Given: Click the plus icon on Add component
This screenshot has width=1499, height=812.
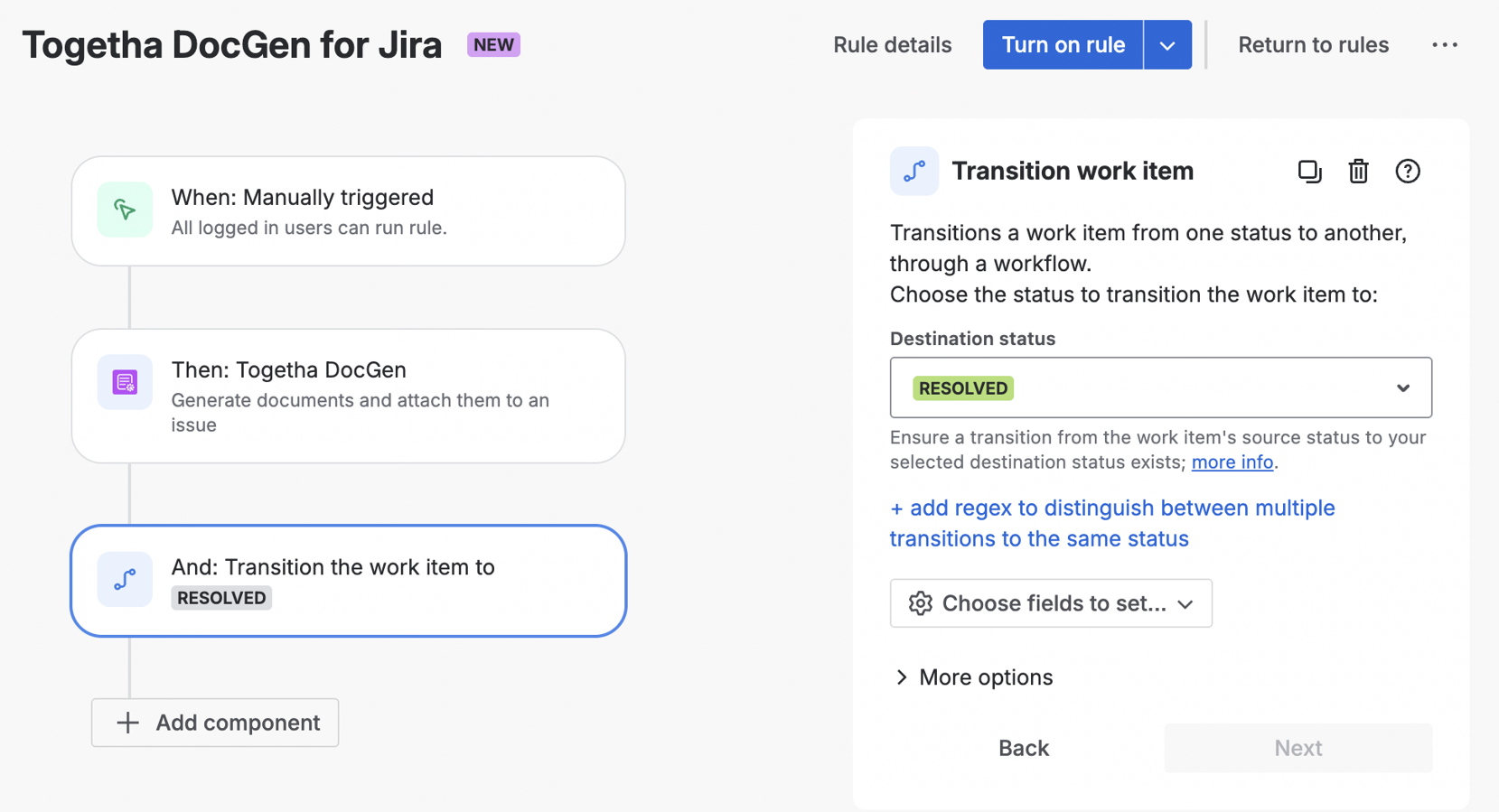Looking at the screenshot, I should [127, 723].
